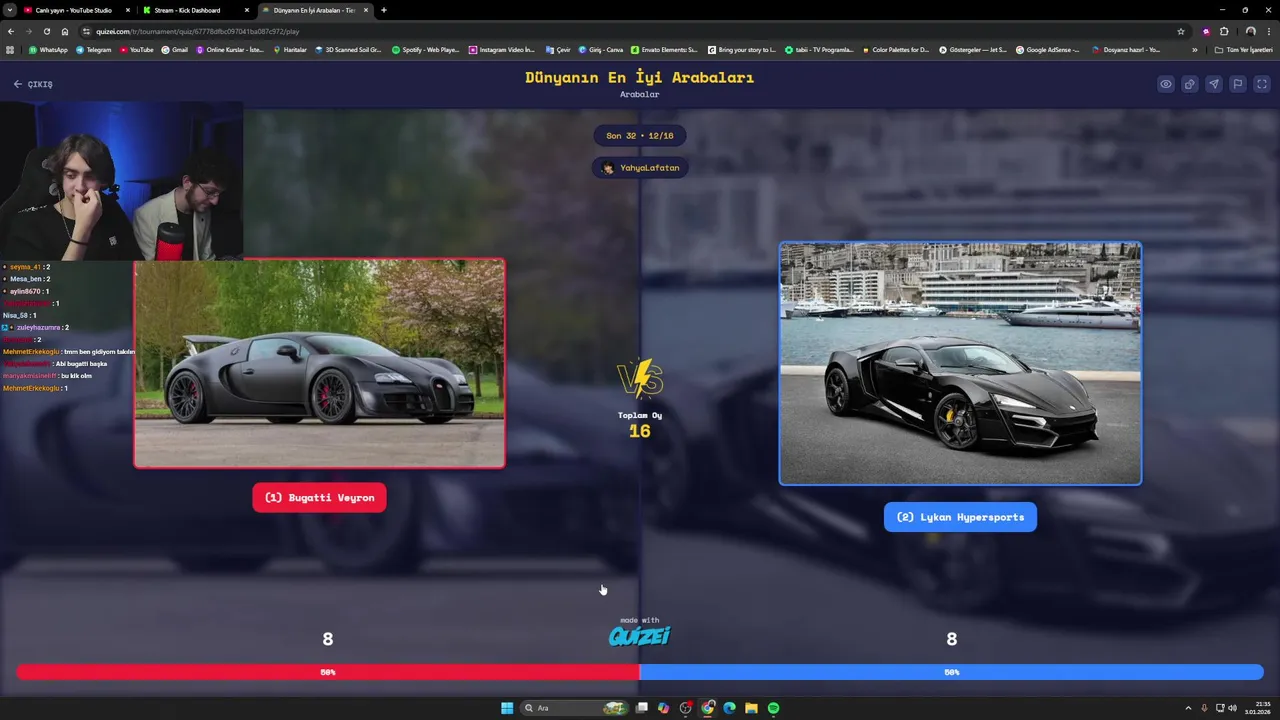The image size is (1280, 720).
Task: Open Google Chrome from the taskbar
Action: (708, 708)
